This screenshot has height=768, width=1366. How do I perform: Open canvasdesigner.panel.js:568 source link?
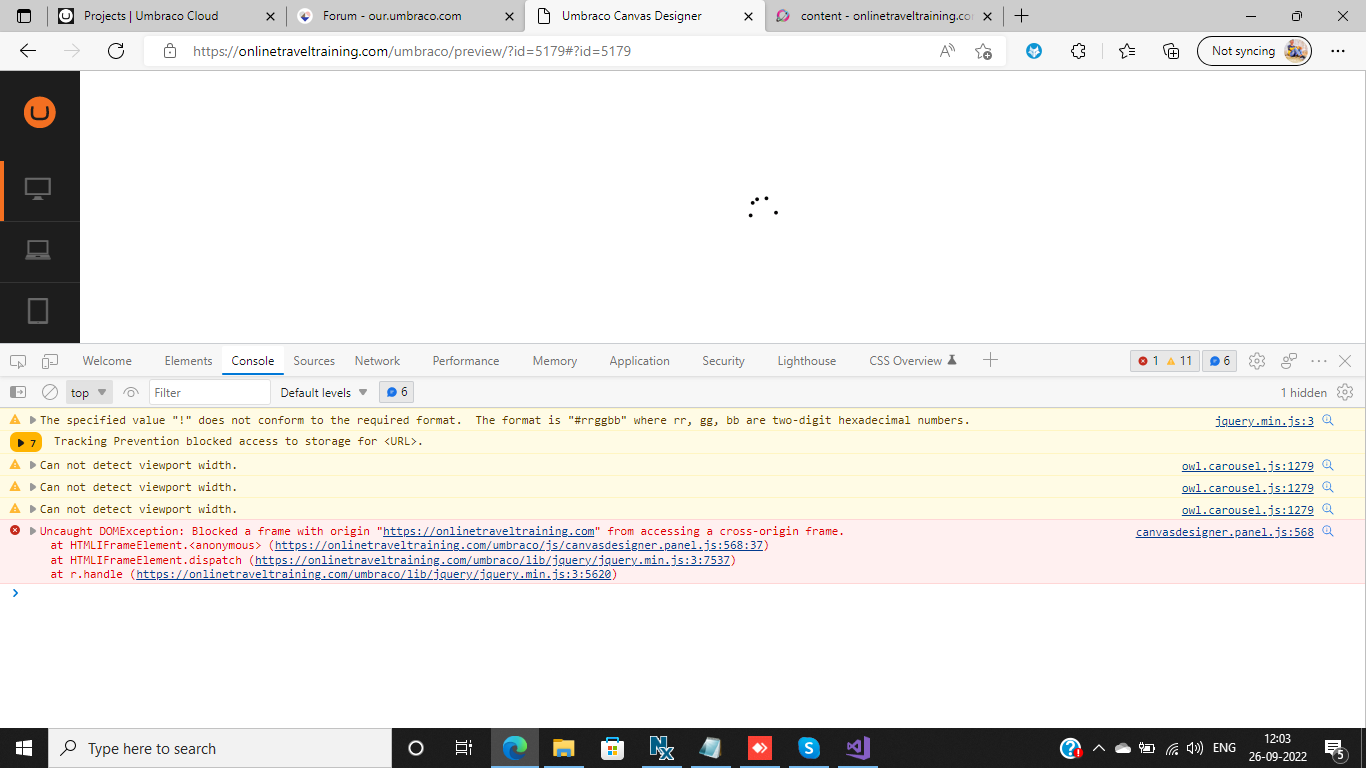(1225, 532)
